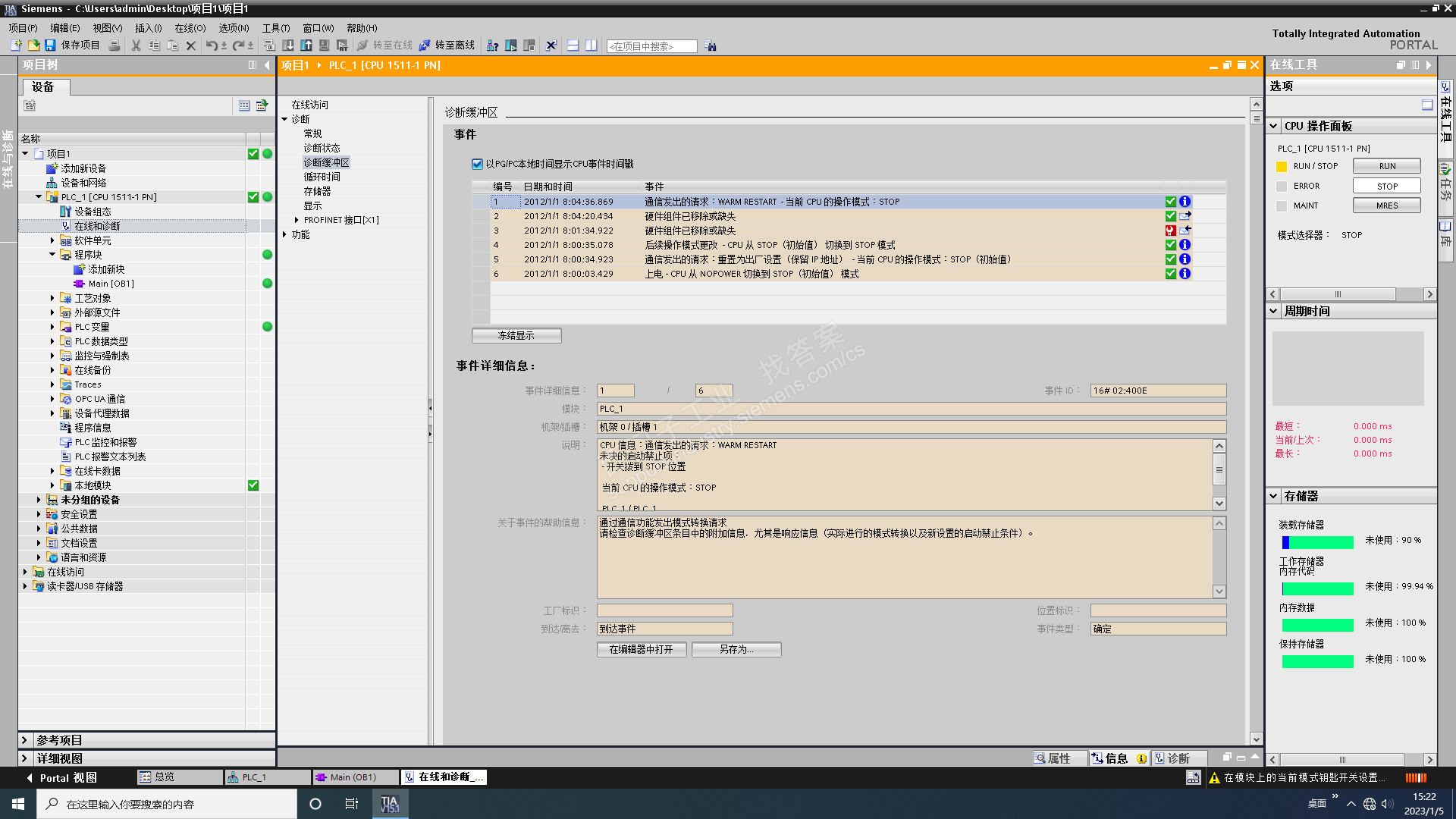Click the Save as button
Image resolution: width=1456 pixels, height=819 pixels.
(736, 649)
